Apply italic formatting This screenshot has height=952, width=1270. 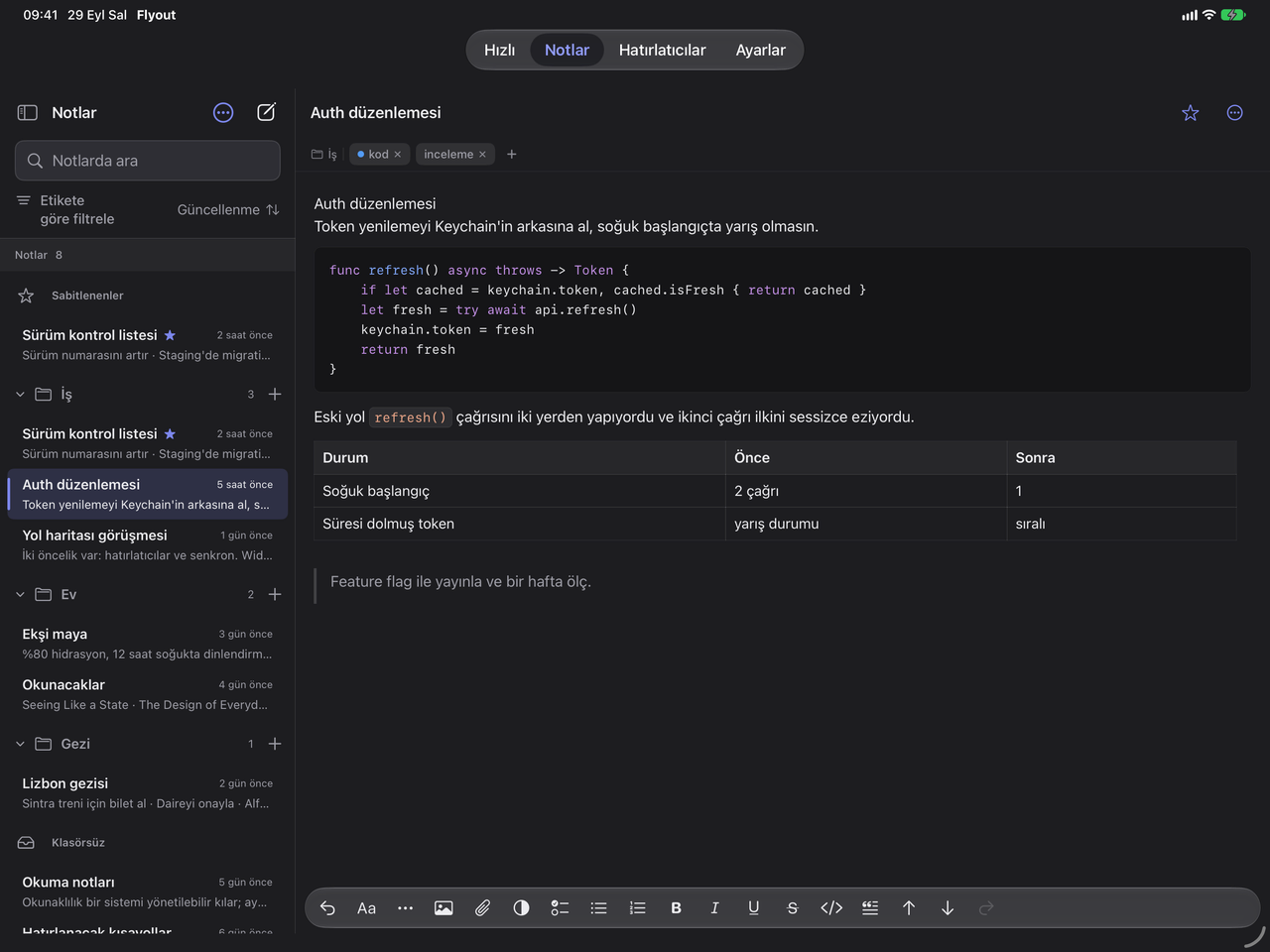pyautogui.click(x=714, y=908)
